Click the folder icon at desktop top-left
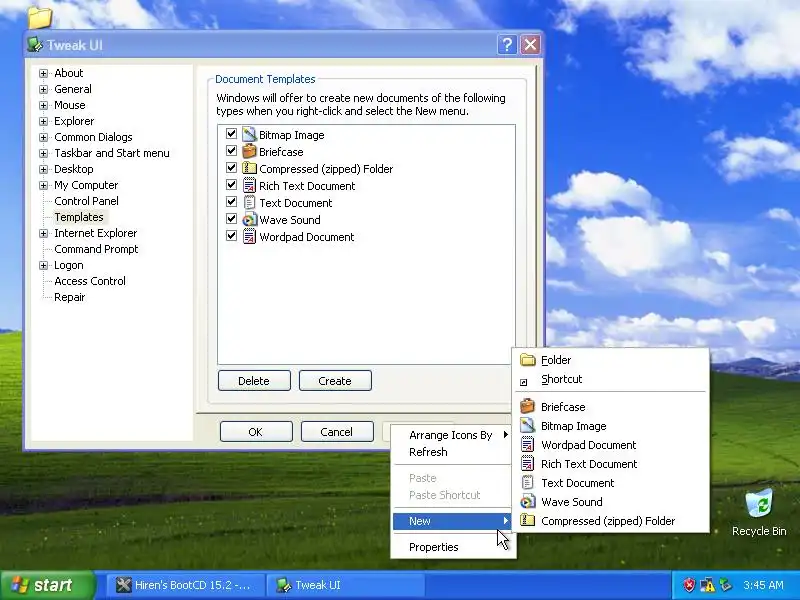The height and width of the screenshot is (600, 800). (40, 17)
